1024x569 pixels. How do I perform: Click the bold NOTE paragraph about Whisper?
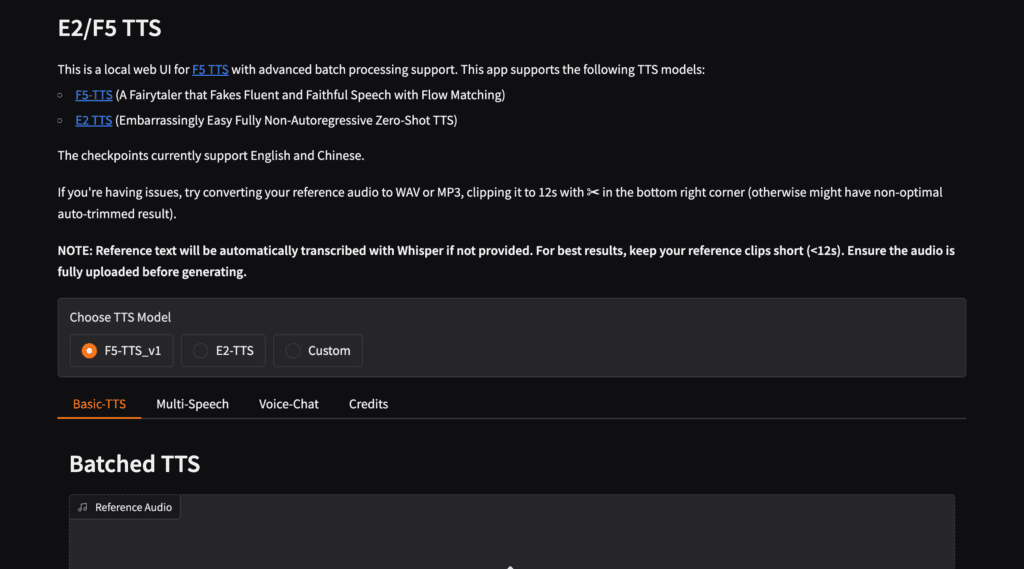pos(506,261)
